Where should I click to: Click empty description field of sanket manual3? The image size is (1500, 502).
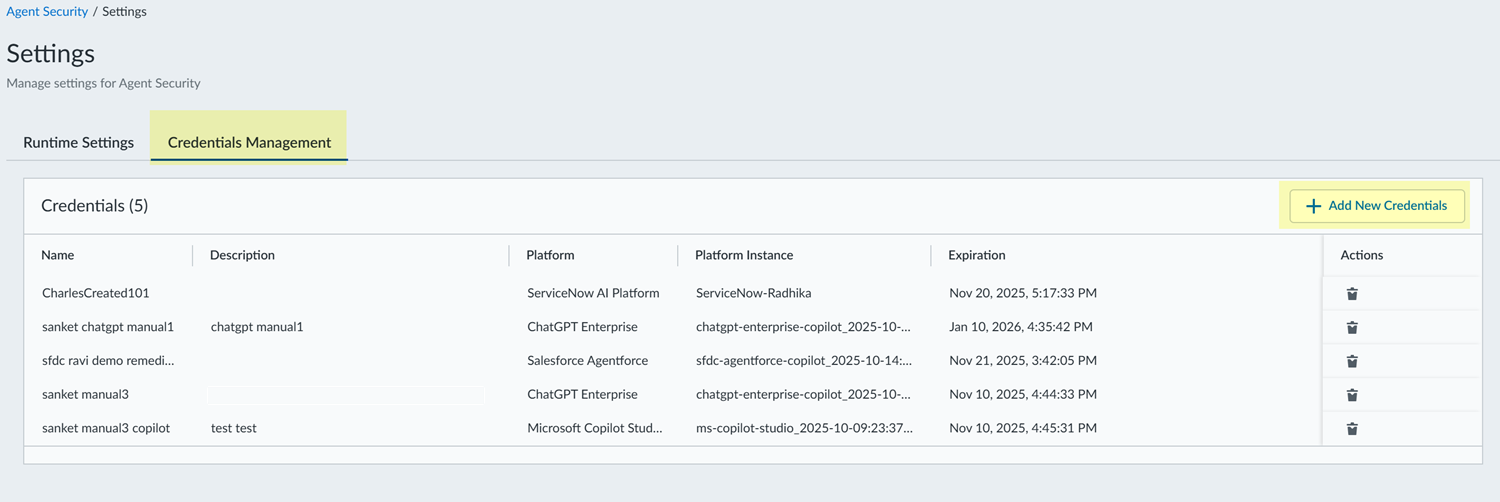point(345,395)
